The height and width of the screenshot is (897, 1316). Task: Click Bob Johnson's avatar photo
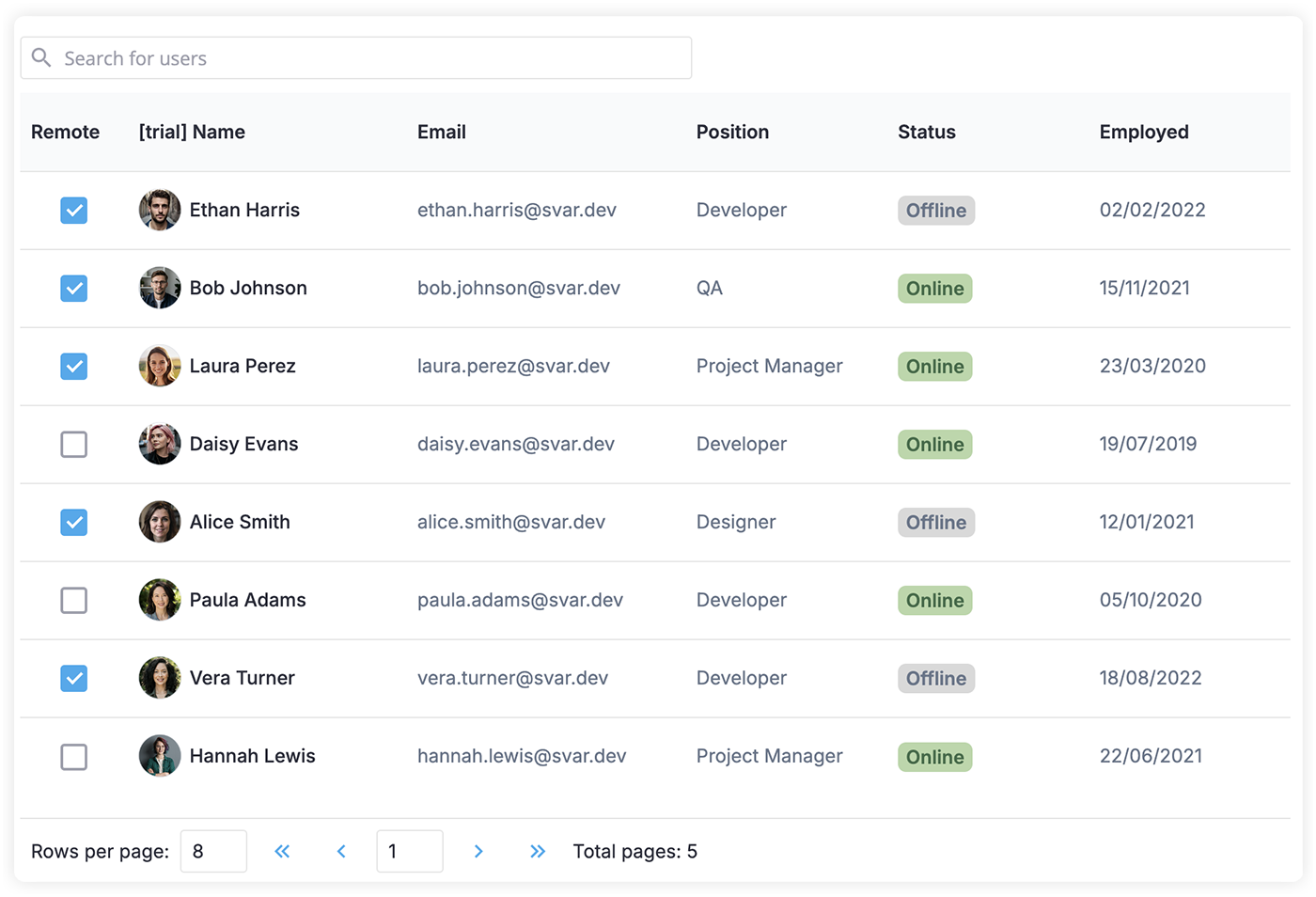[x=160, y=288]
